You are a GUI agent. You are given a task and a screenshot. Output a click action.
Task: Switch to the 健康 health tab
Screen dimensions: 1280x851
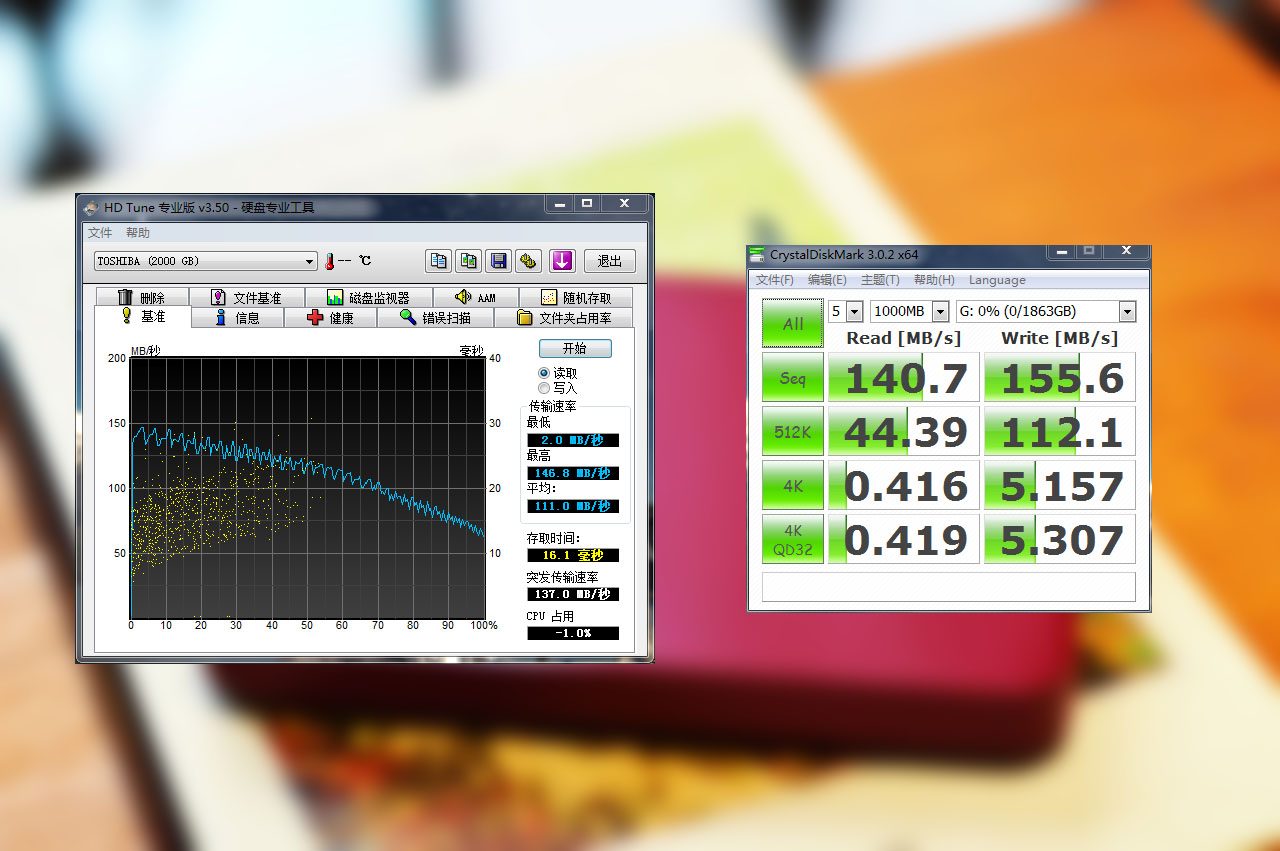[x=331, y=317]
